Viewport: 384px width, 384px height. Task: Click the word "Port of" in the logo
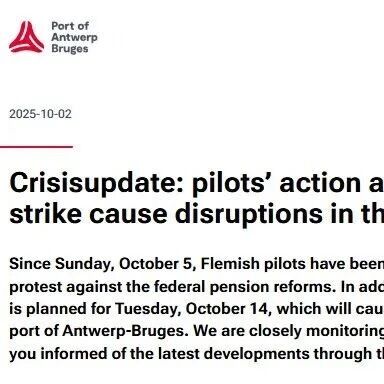70,26
